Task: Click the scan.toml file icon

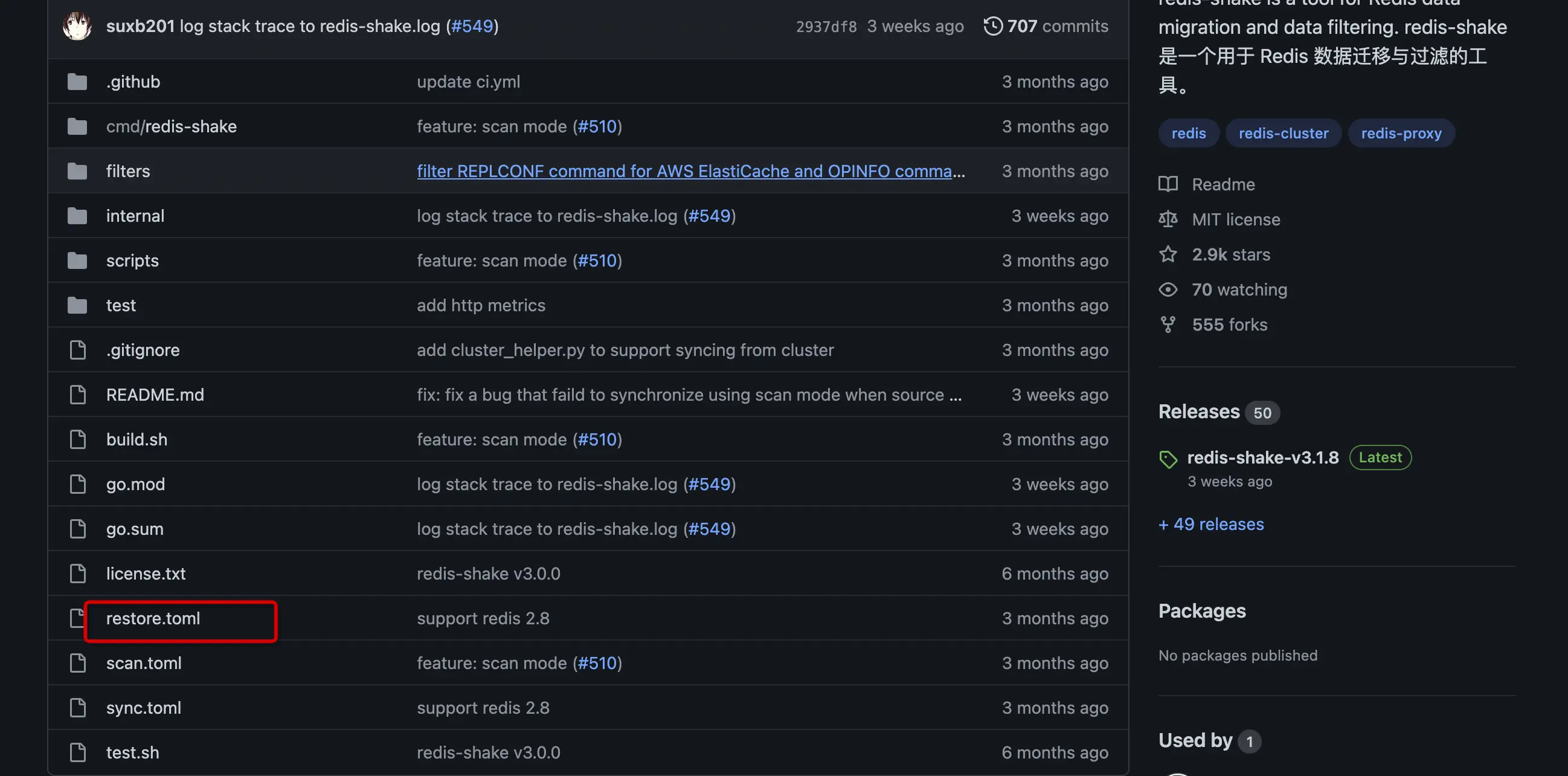Action: click(x=77, y=664)
